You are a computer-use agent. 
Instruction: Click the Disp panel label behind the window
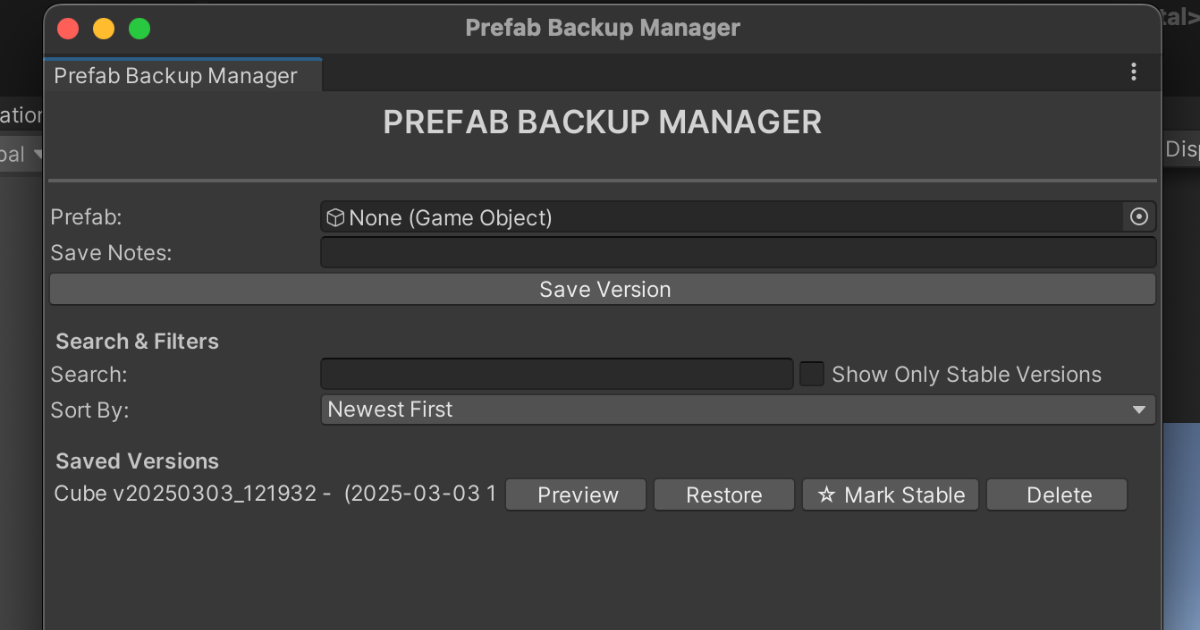coord(1182,148)
